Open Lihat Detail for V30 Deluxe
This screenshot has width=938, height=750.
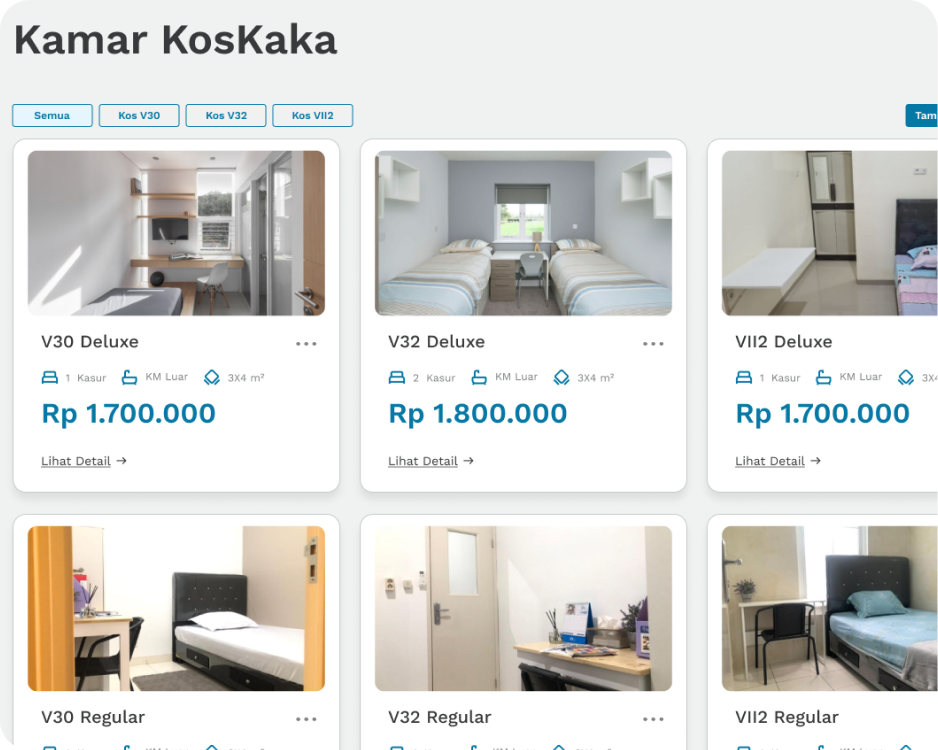tap(84, 461)
